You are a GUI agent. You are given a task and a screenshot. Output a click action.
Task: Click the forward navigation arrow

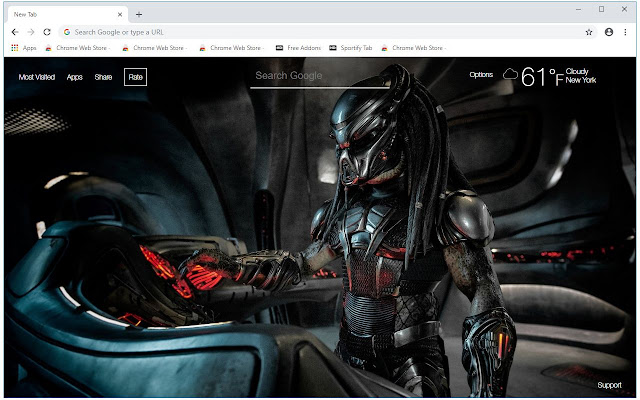point(31,32)
